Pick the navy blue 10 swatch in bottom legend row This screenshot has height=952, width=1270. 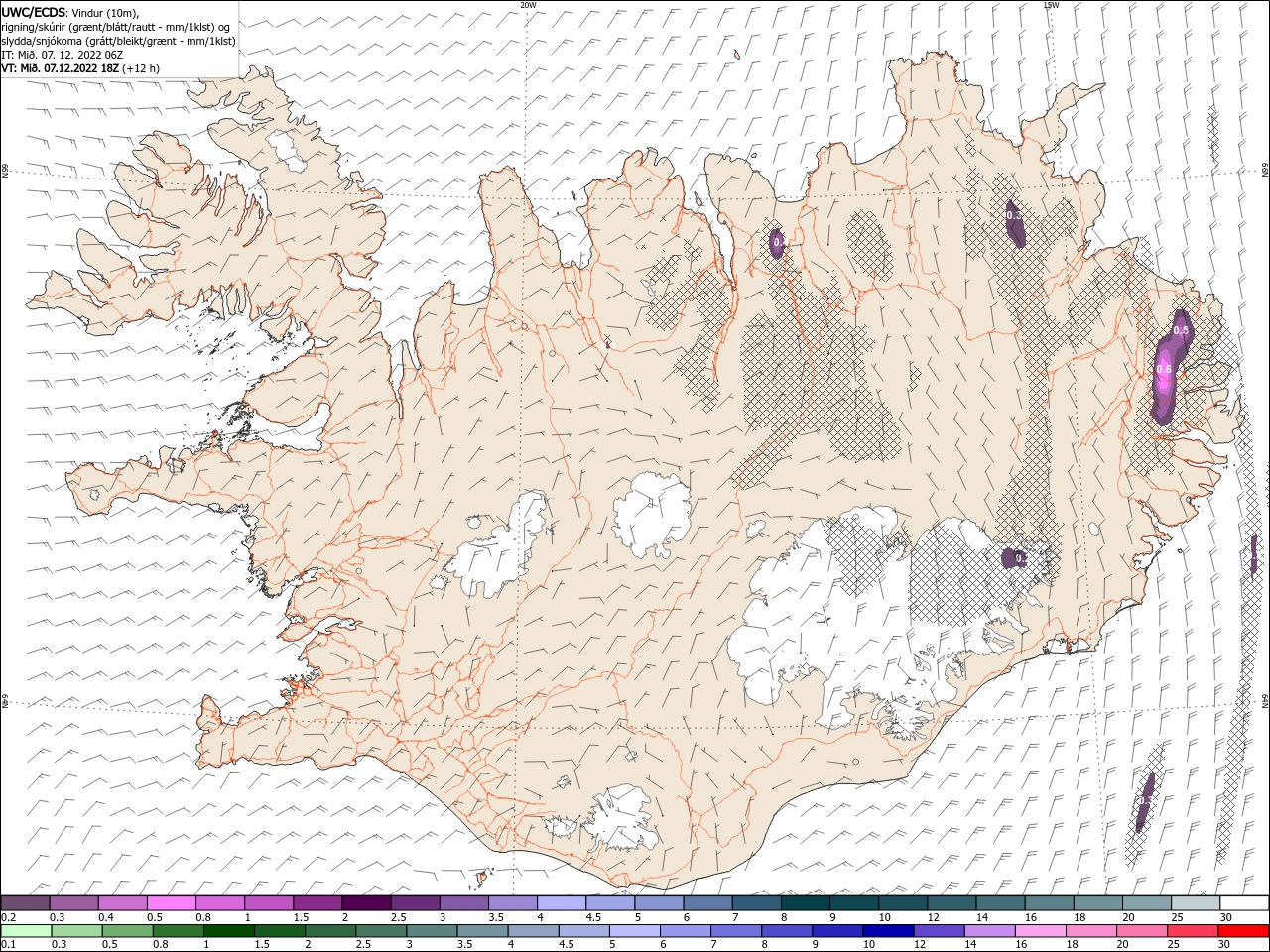(888, 931)
